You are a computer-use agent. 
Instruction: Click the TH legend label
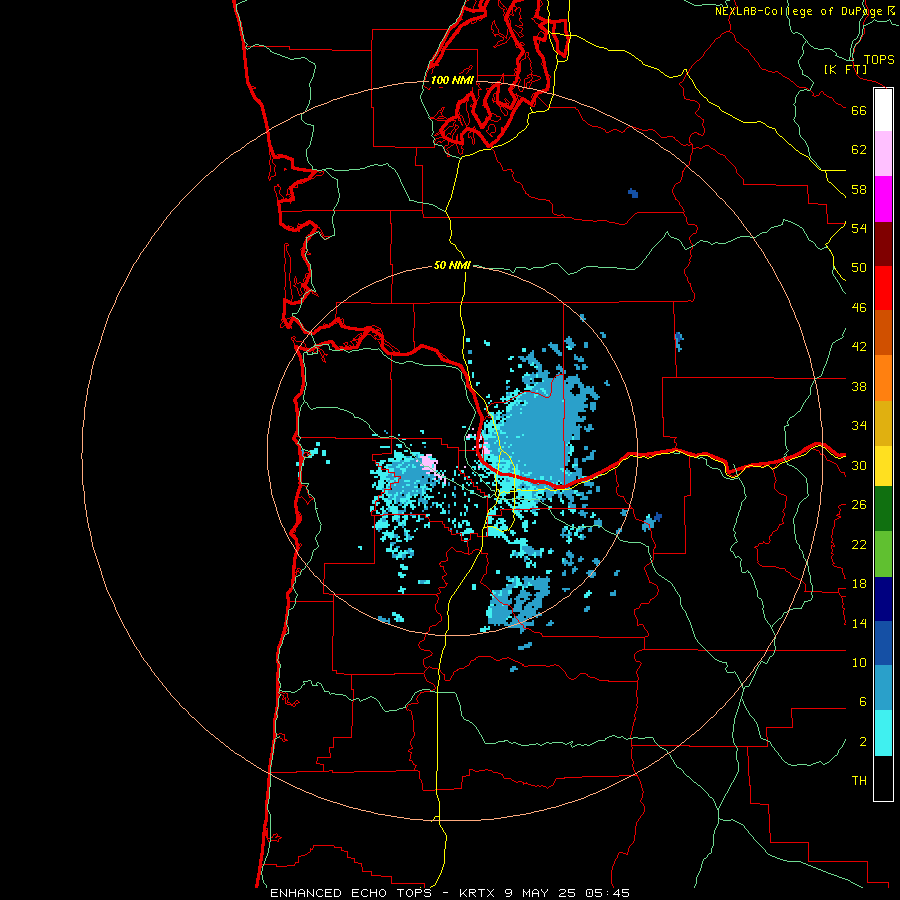tap(859, 781)
